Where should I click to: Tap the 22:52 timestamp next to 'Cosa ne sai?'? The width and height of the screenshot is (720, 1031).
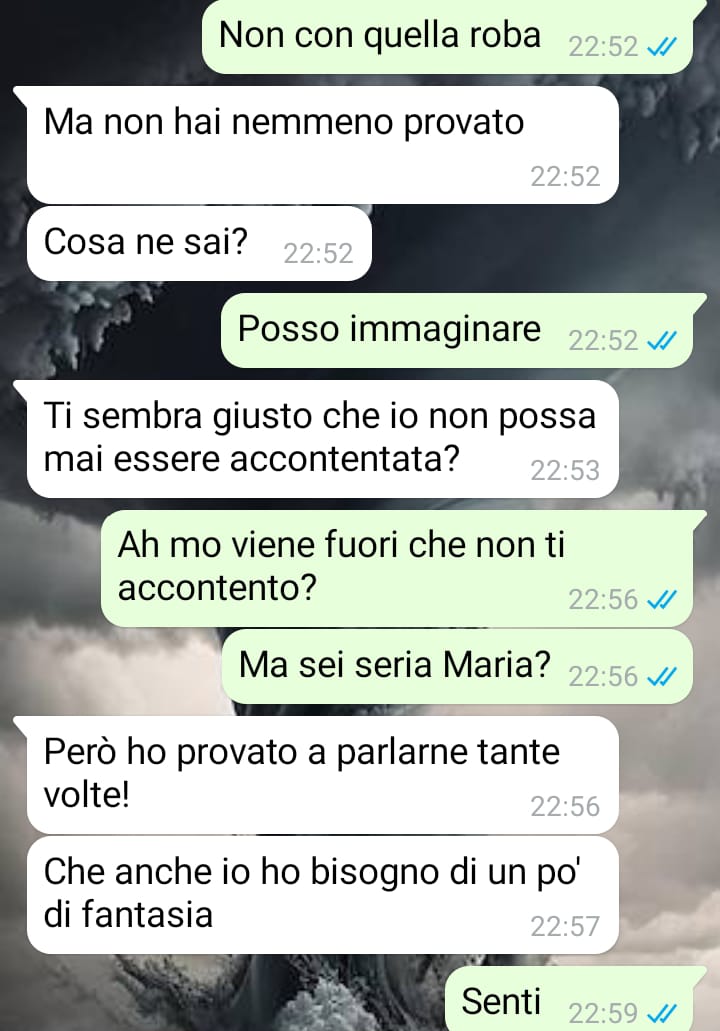point(318,254)
